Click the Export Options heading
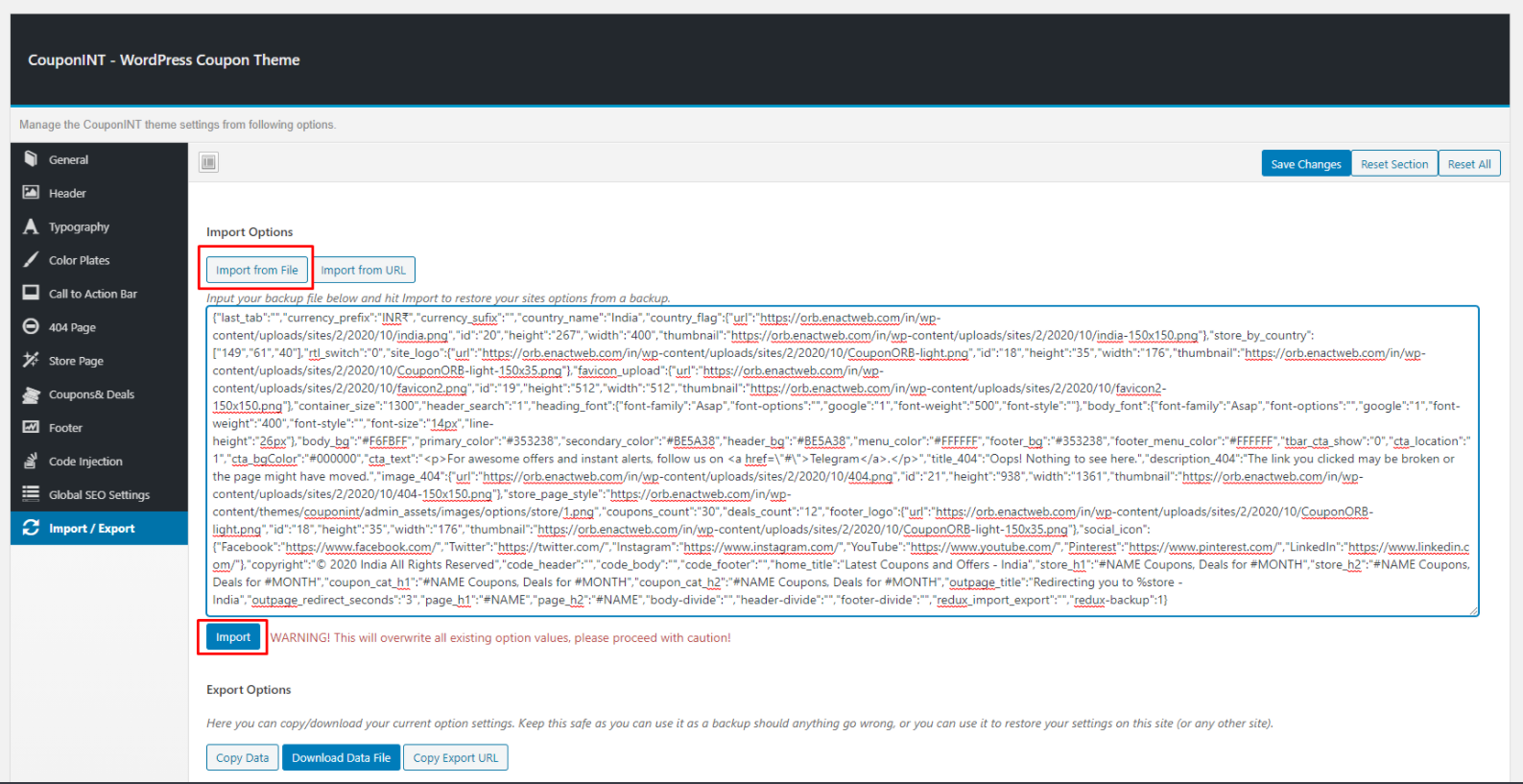The image size is (1523, 784). click(x=249, y=690)
